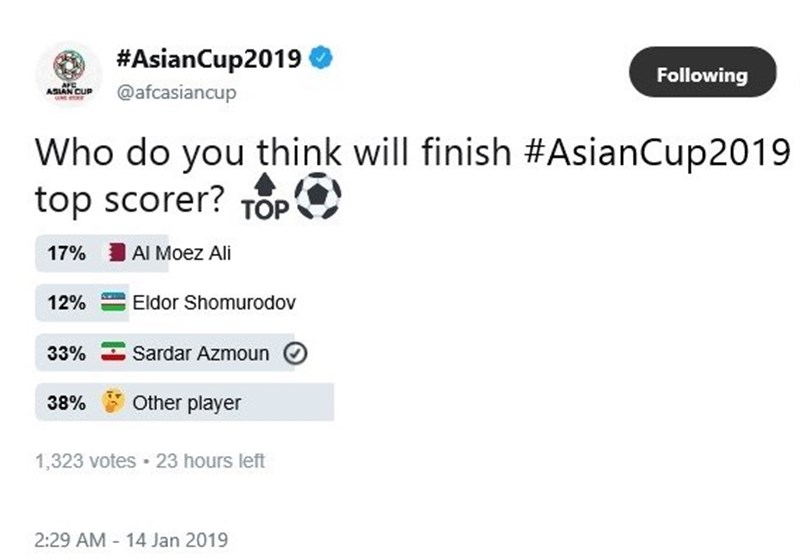This screenshot has width=800, height=557.
Task: Click the thinking face emoji
Action: point(112,403)
